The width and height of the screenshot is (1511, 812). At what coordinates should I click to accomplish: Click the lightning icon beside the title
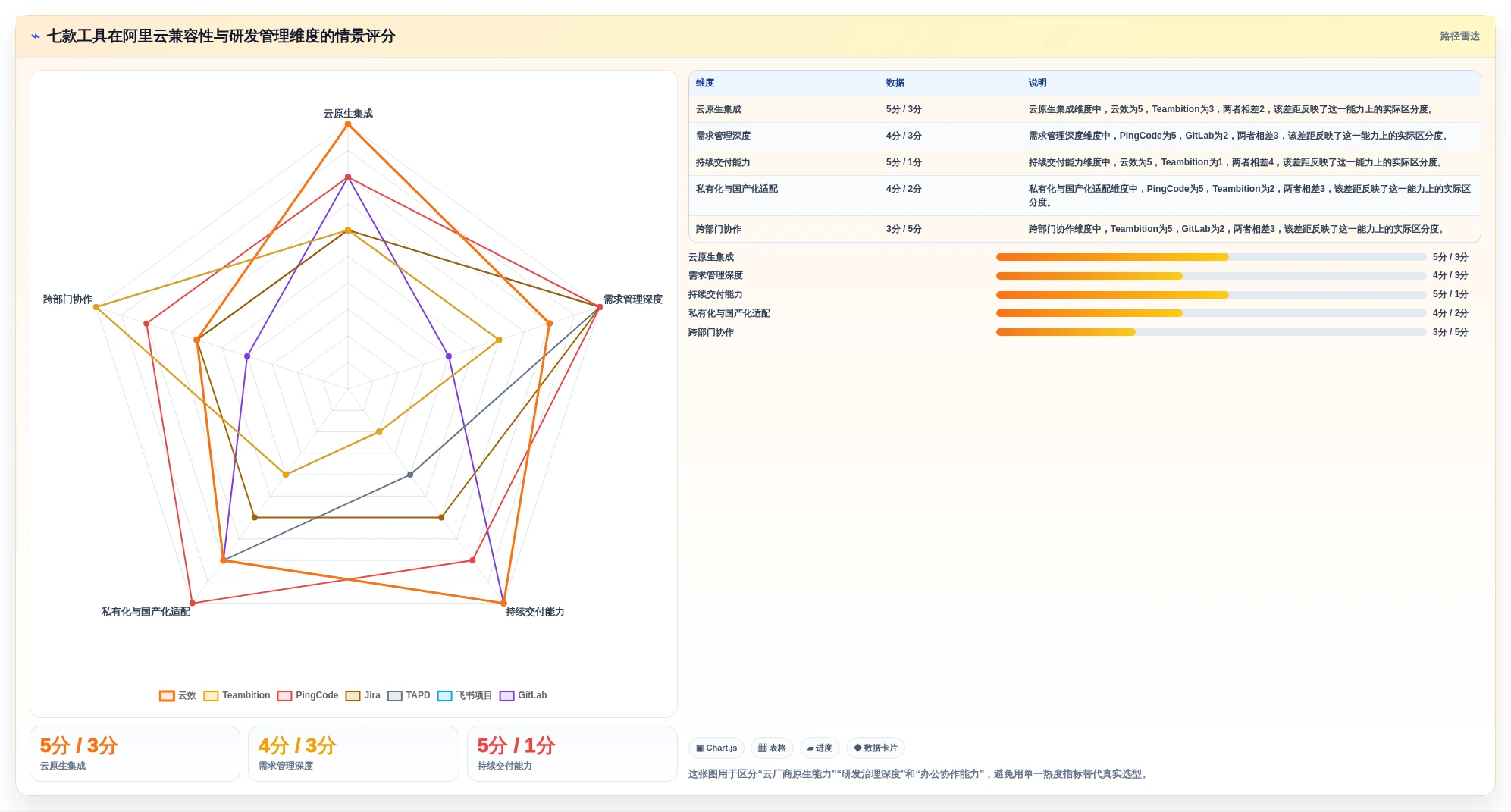point(36,36)
